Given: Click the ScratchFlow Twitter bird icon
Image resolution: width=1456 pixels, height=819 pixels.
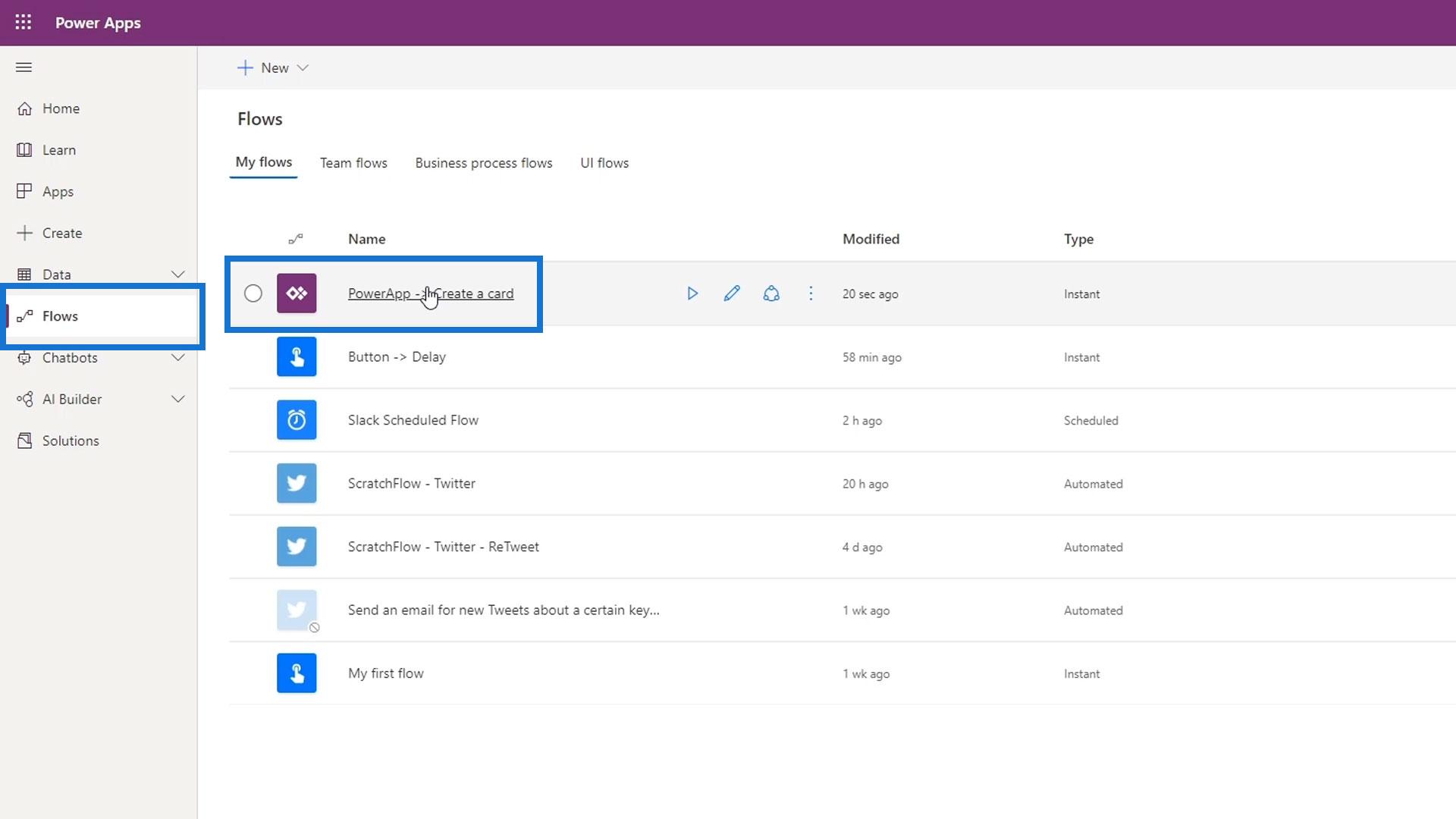Looking at the screenshot, I should point(297,484).
